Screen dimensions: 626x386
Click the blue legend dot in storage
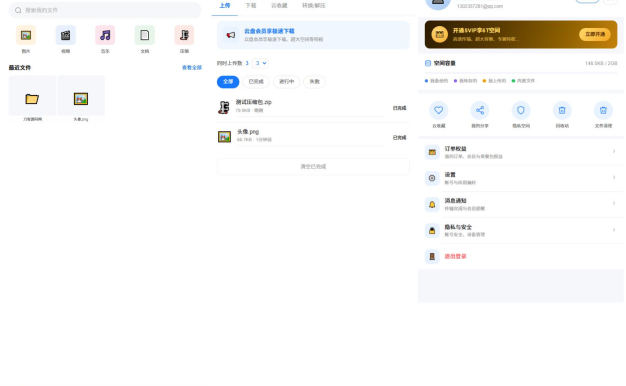coord(426,81)
